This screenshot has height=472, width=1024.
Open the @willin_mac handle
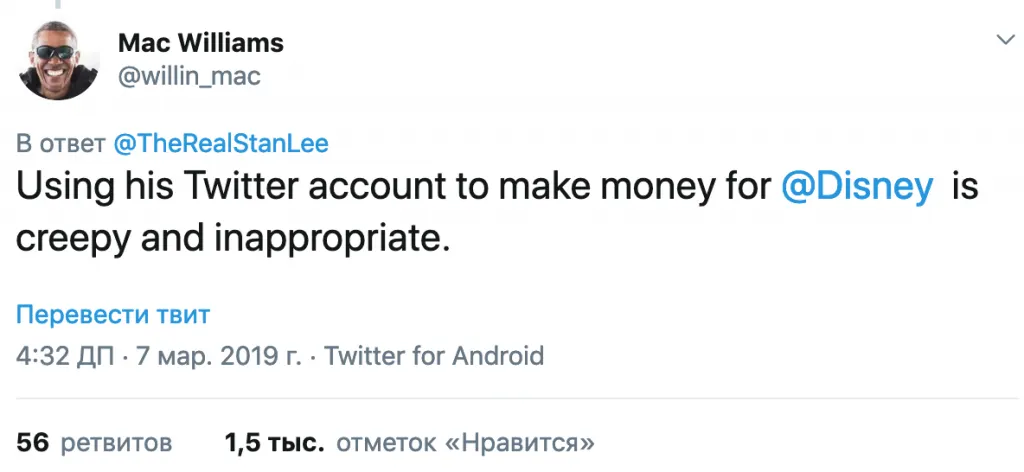[x=190, y=76]
